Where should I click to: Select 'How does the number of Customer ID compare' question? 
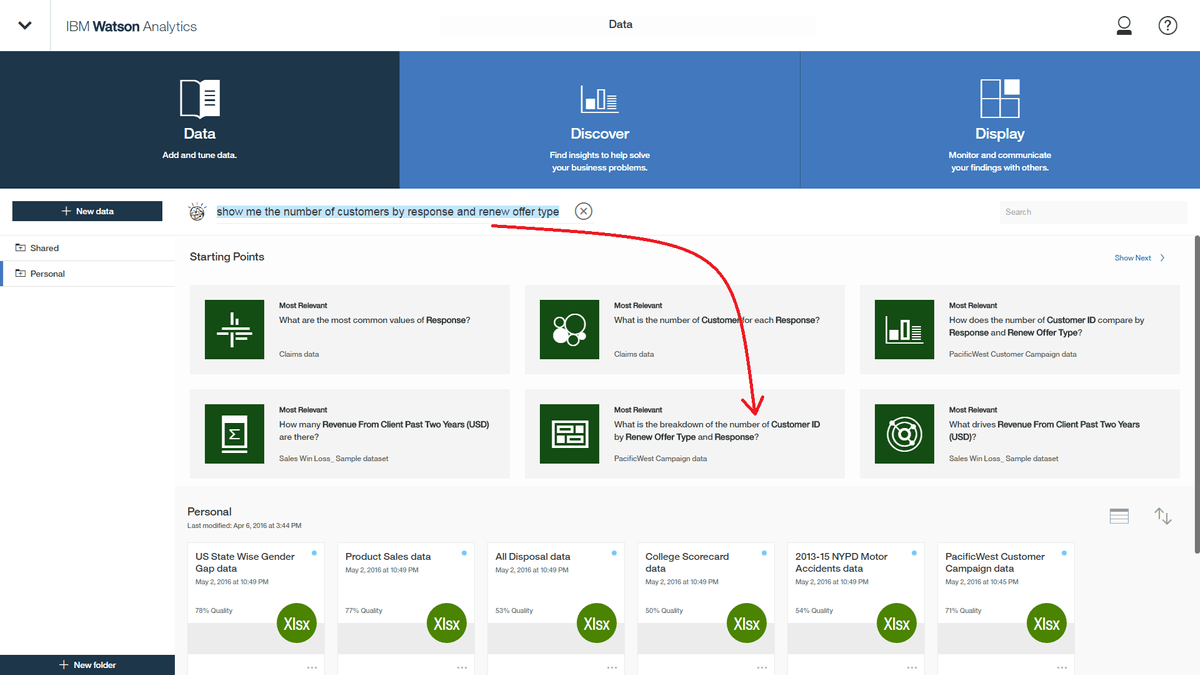click(x=1046, y=326)
